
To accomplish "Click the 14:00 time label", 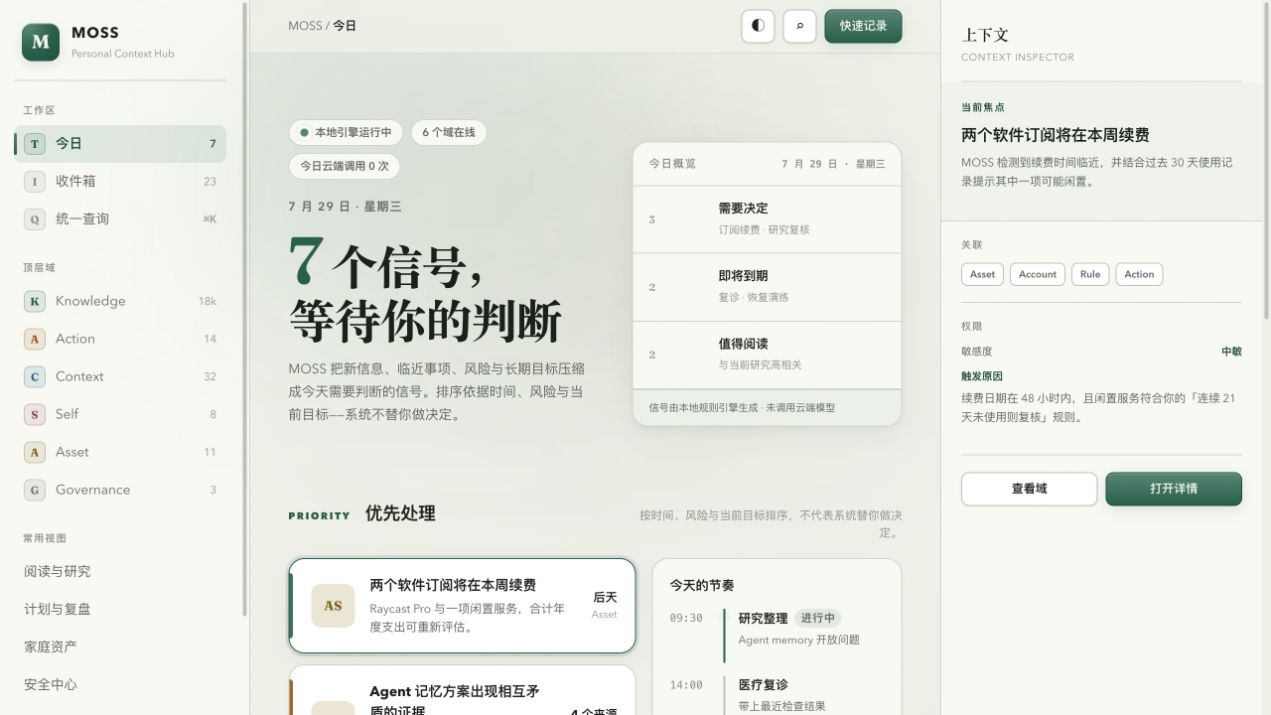I will click(x=686, y=685).
